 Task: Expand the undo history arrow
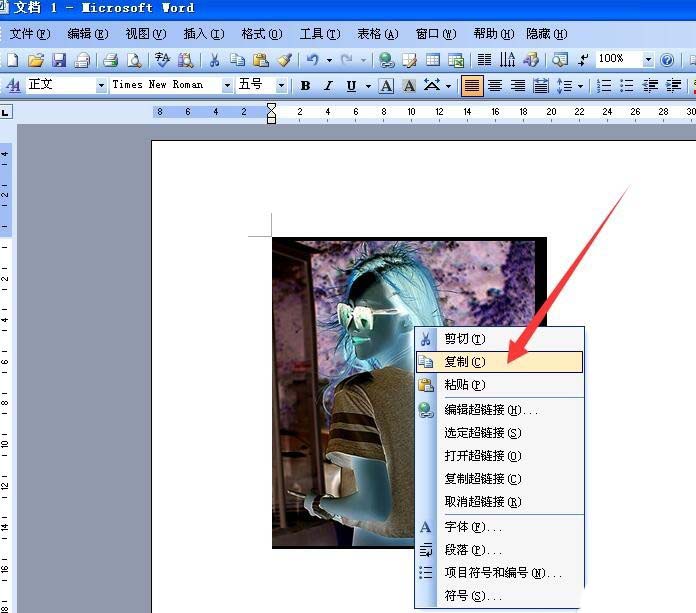coord(329,60)
